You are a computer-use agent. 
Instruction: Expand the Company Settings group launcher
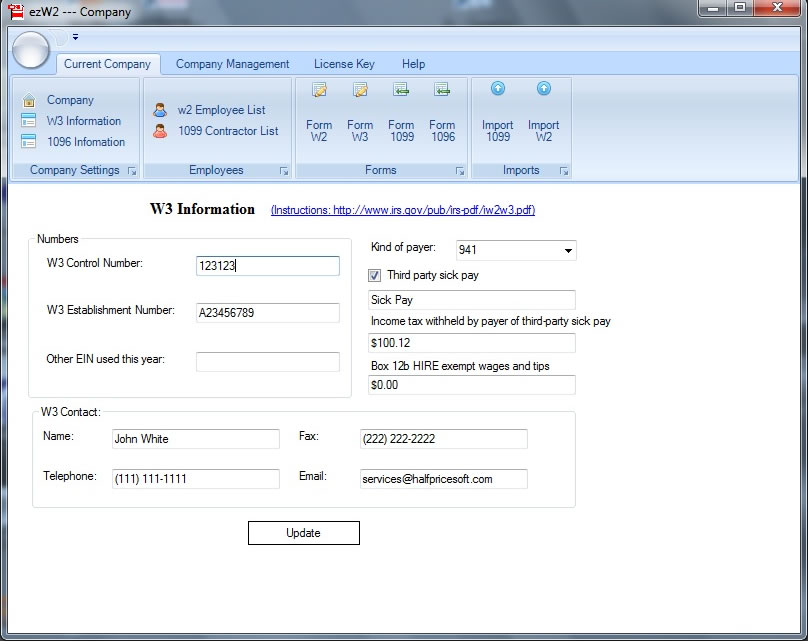132,171
